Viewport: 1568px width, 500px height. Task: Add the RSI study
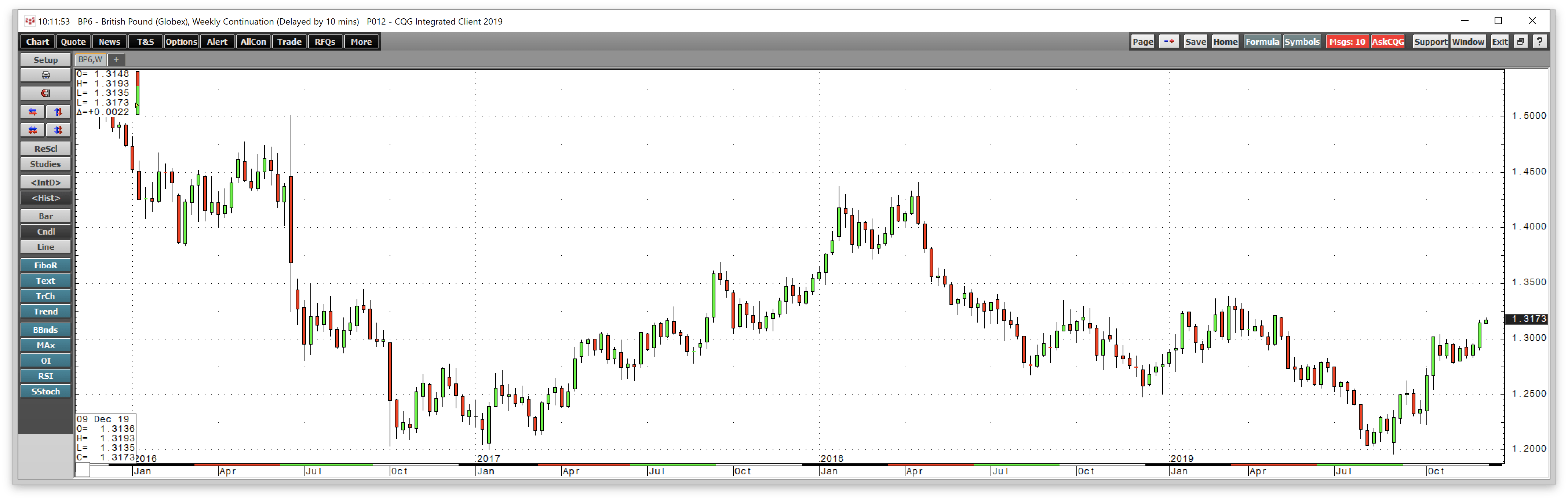[45, 376]
